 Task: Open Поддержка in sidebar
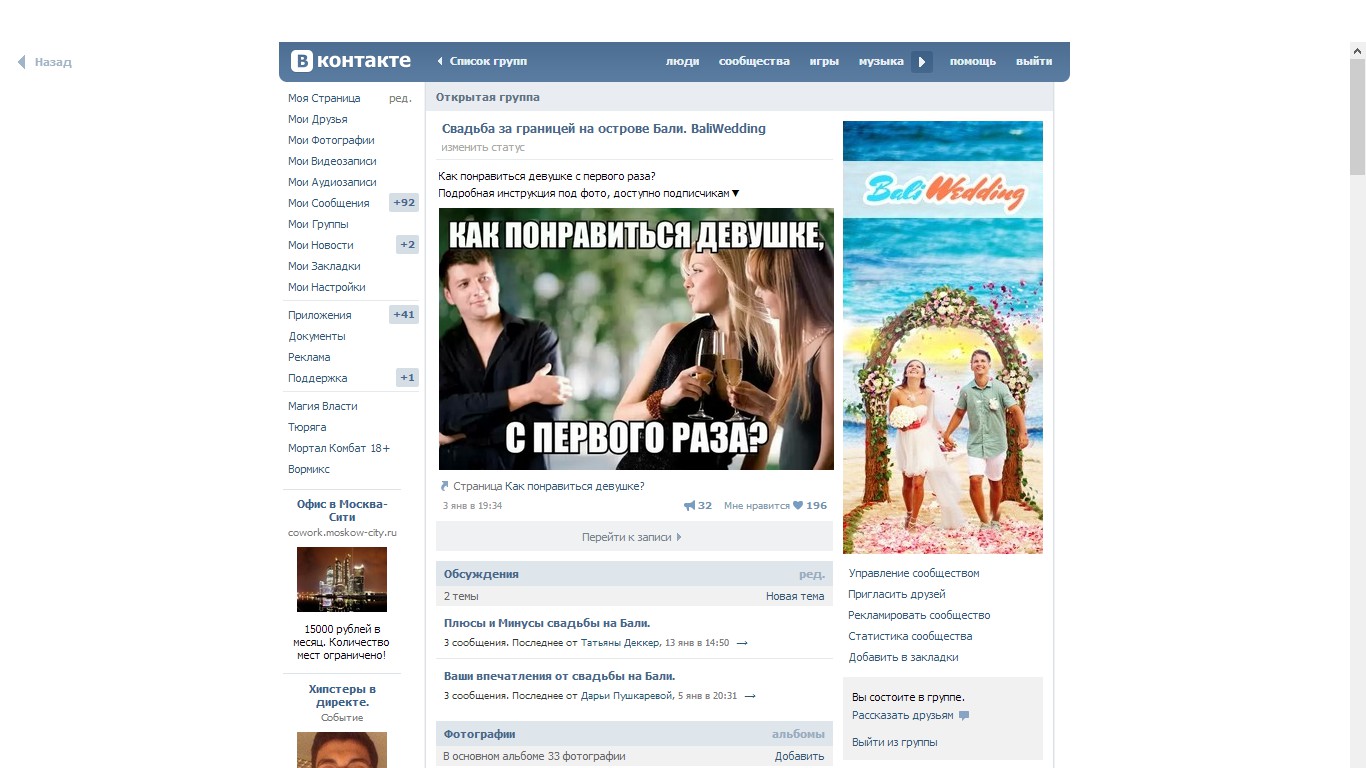click(x=318, y=378)
